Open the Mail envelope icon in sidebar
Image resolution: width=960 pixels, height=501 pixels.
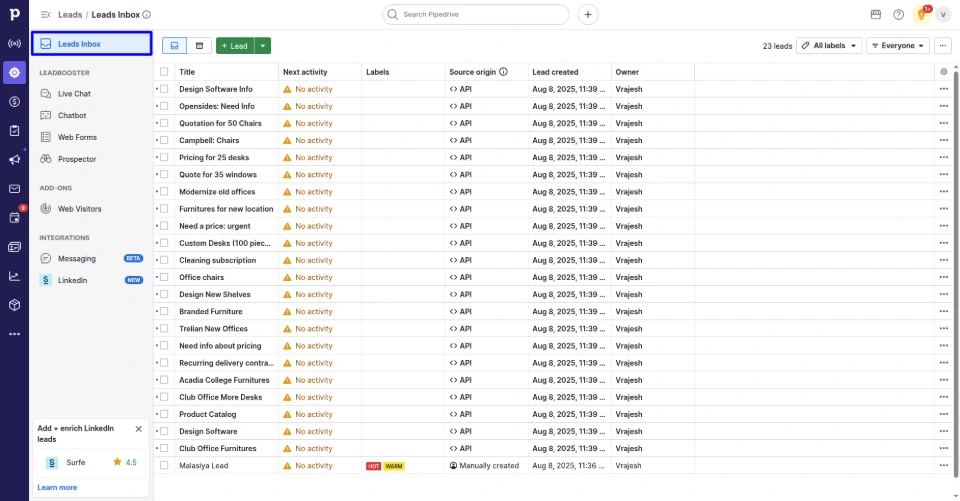pyautogui.click(x=14, y=188)
